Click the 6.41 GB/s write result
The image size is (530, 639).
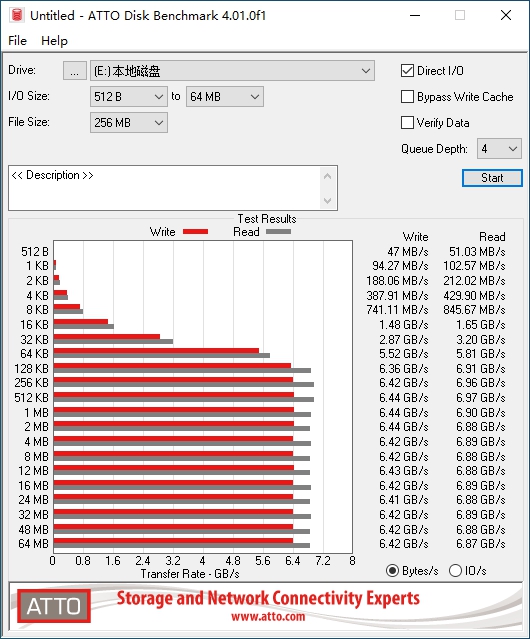click(404, 500)
